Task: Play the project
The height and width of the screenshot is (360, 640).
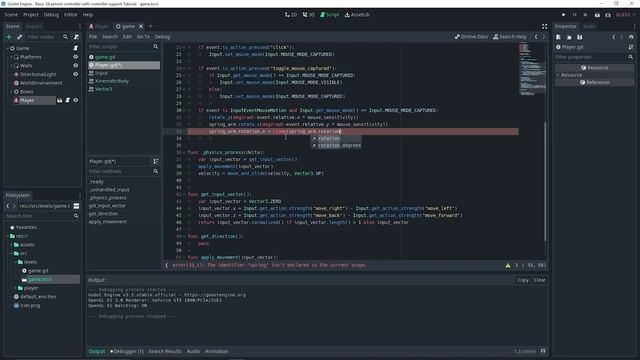Action: (x=564, y=15)
